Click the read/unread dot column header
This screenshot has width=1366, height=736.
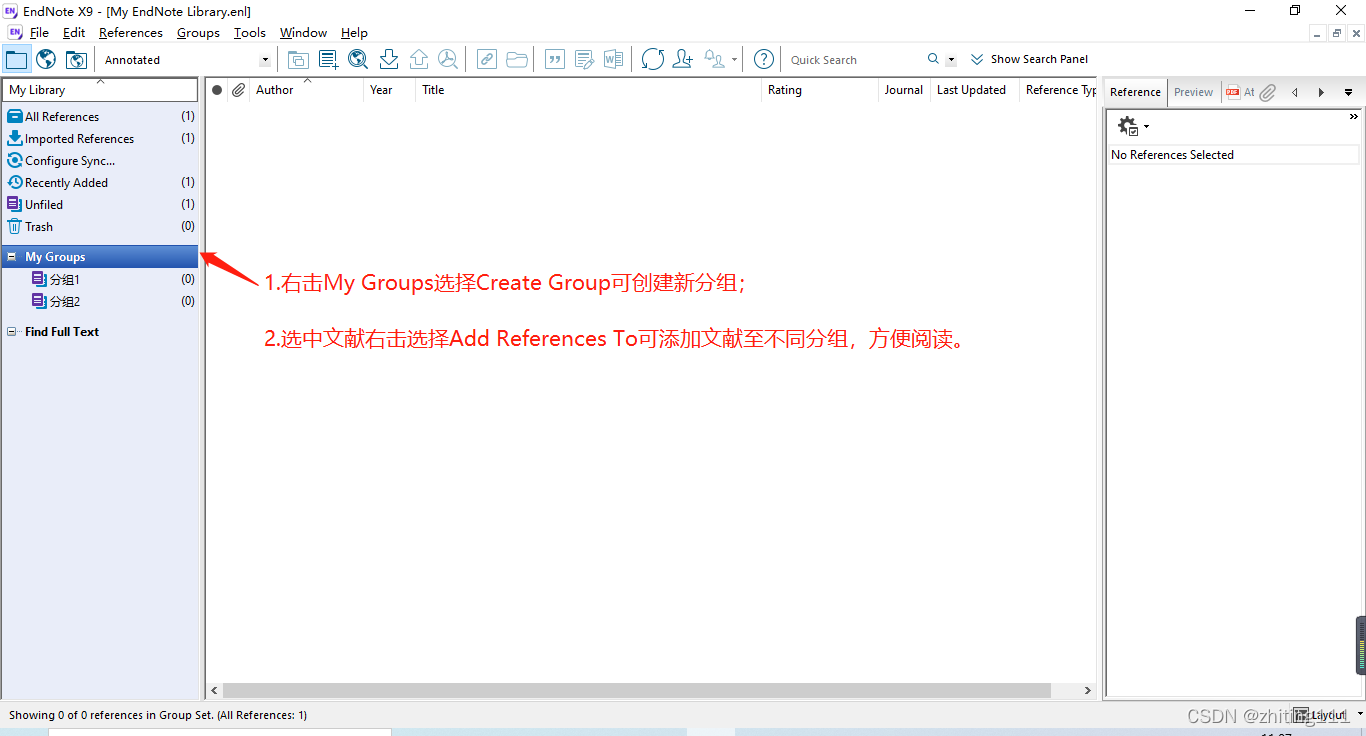pos(217,90)
